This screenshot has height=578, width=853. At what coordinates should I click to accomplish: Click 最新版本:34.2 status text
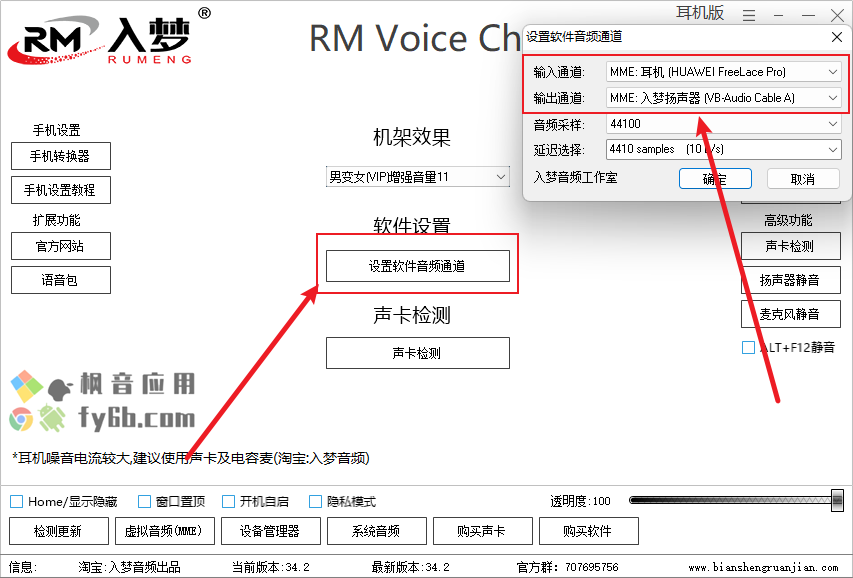(x=411, y=567)
